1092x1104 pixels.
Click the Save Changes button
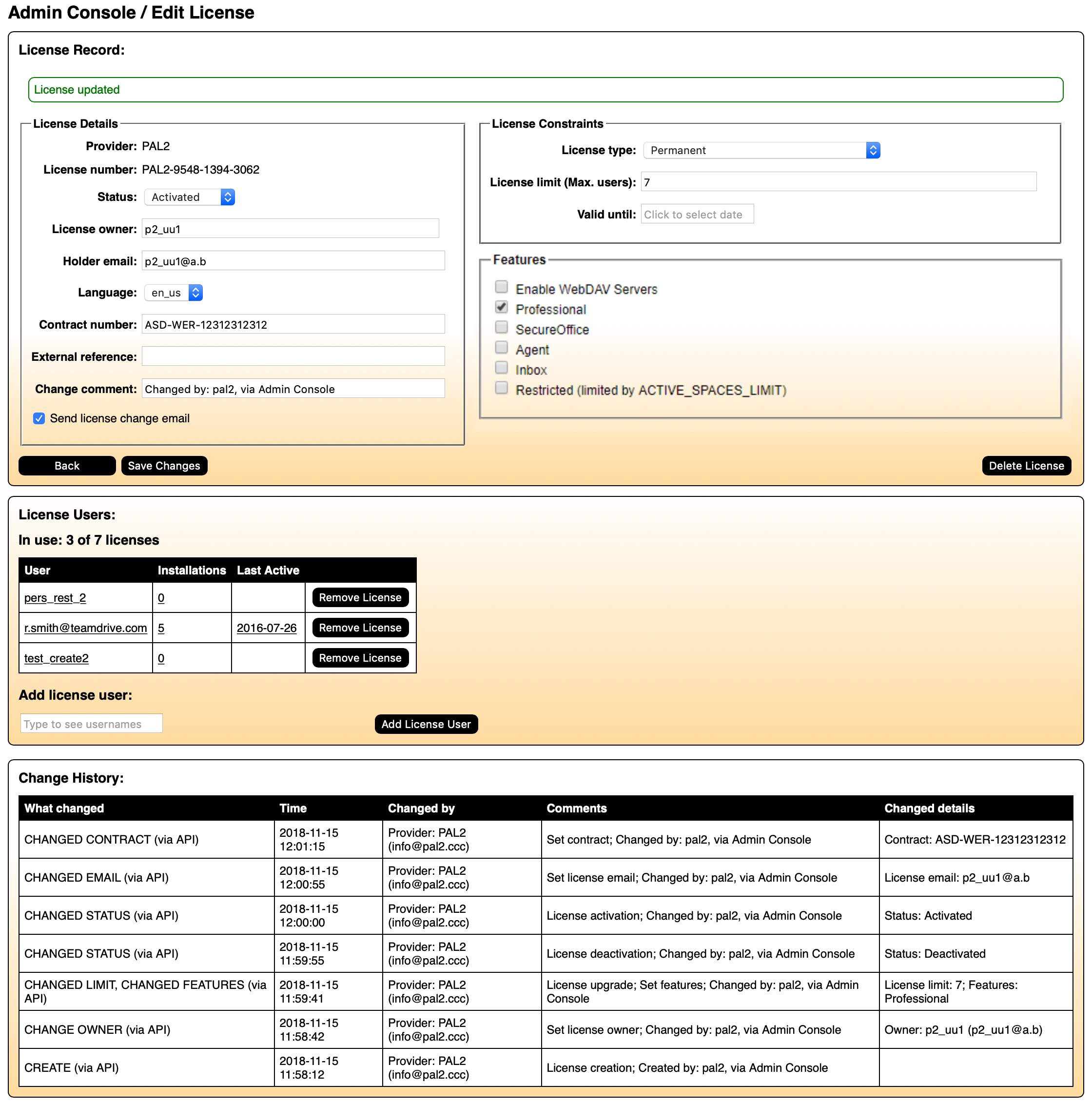point(164,466)
